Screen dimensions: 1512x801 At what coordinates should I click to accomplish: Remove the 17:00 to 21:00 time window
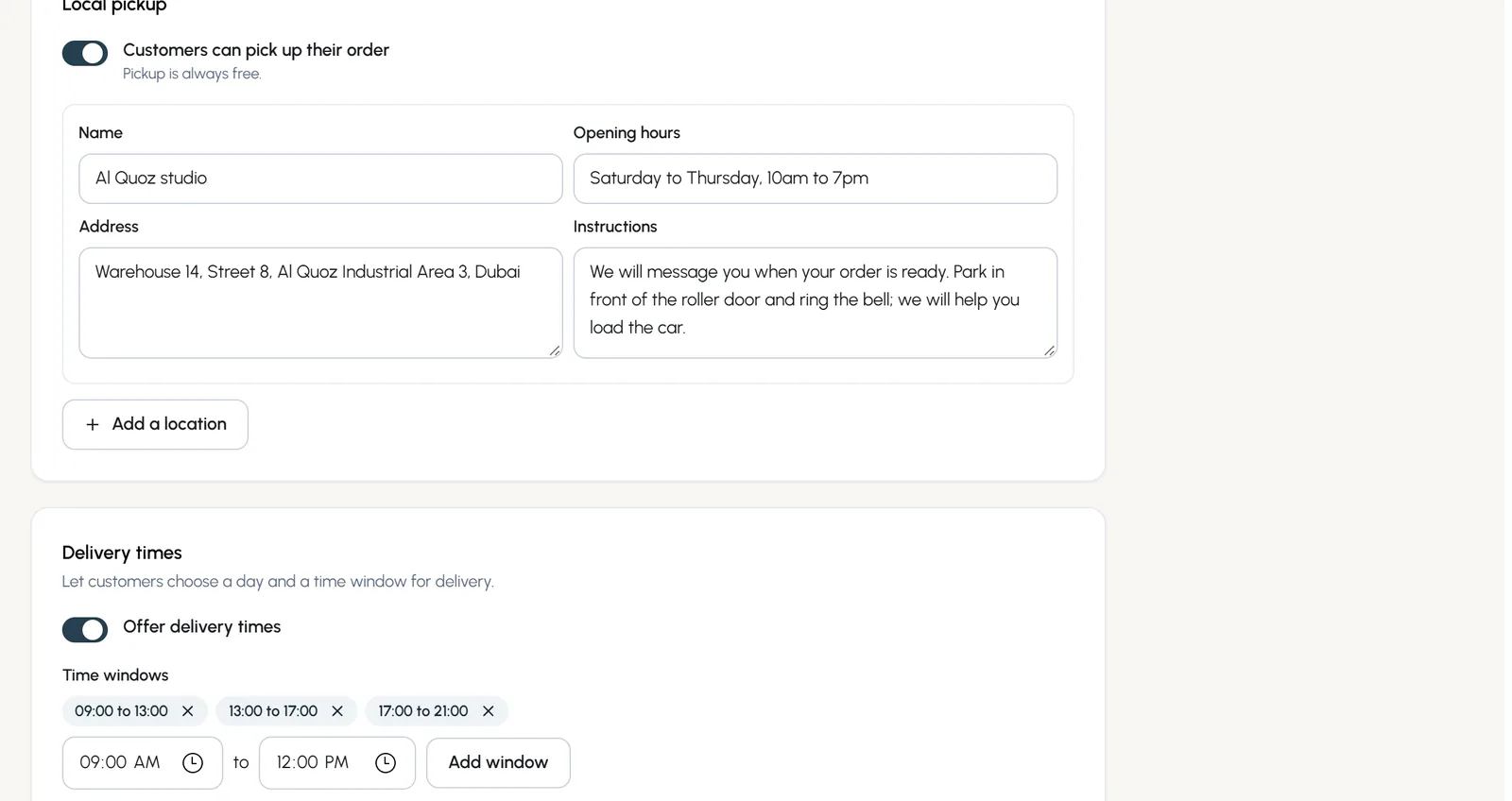[x=489, y=711]
